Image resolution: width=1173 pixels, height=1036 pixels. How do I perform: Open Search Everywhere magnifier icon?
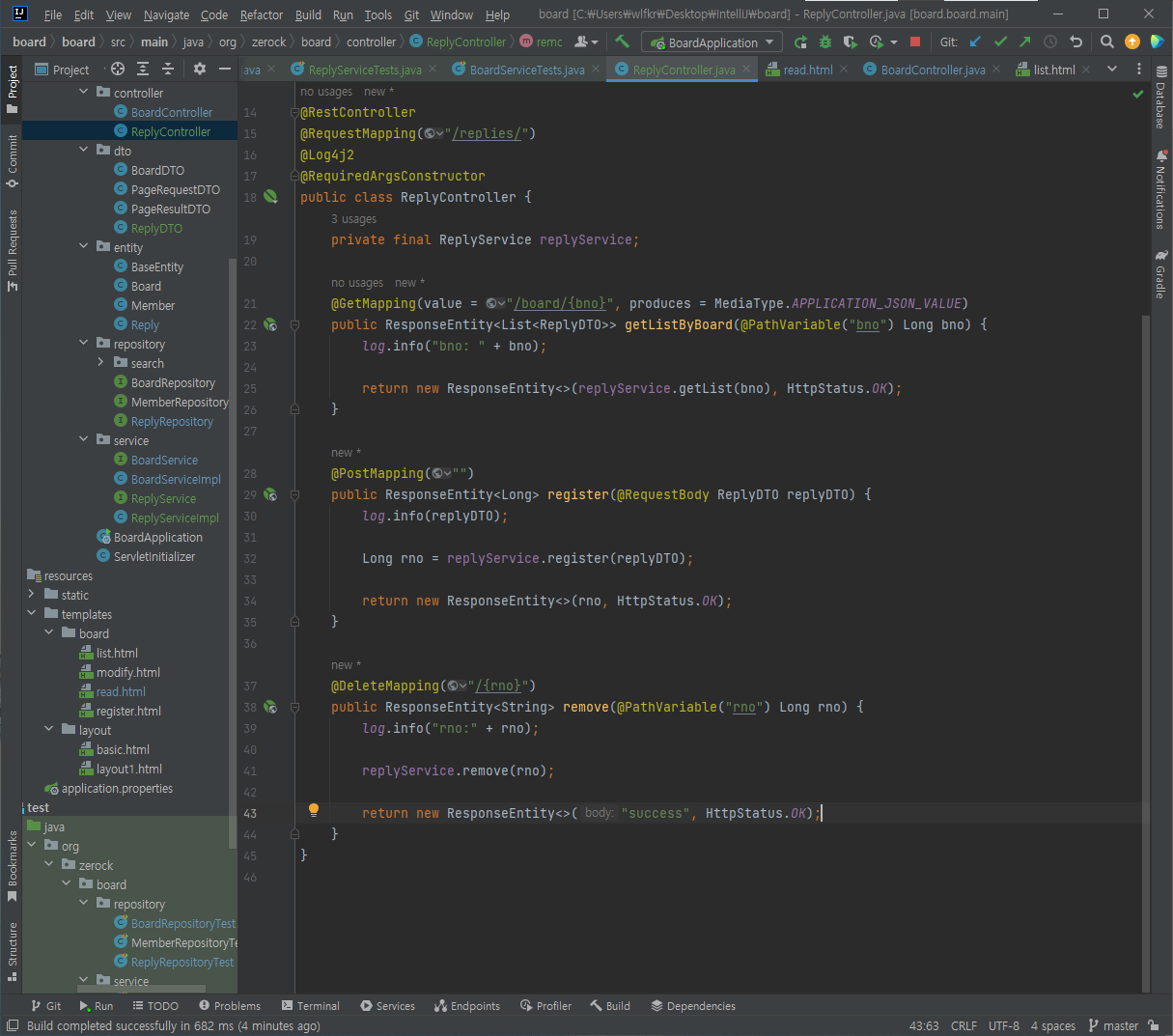(x=1107, y=42)
